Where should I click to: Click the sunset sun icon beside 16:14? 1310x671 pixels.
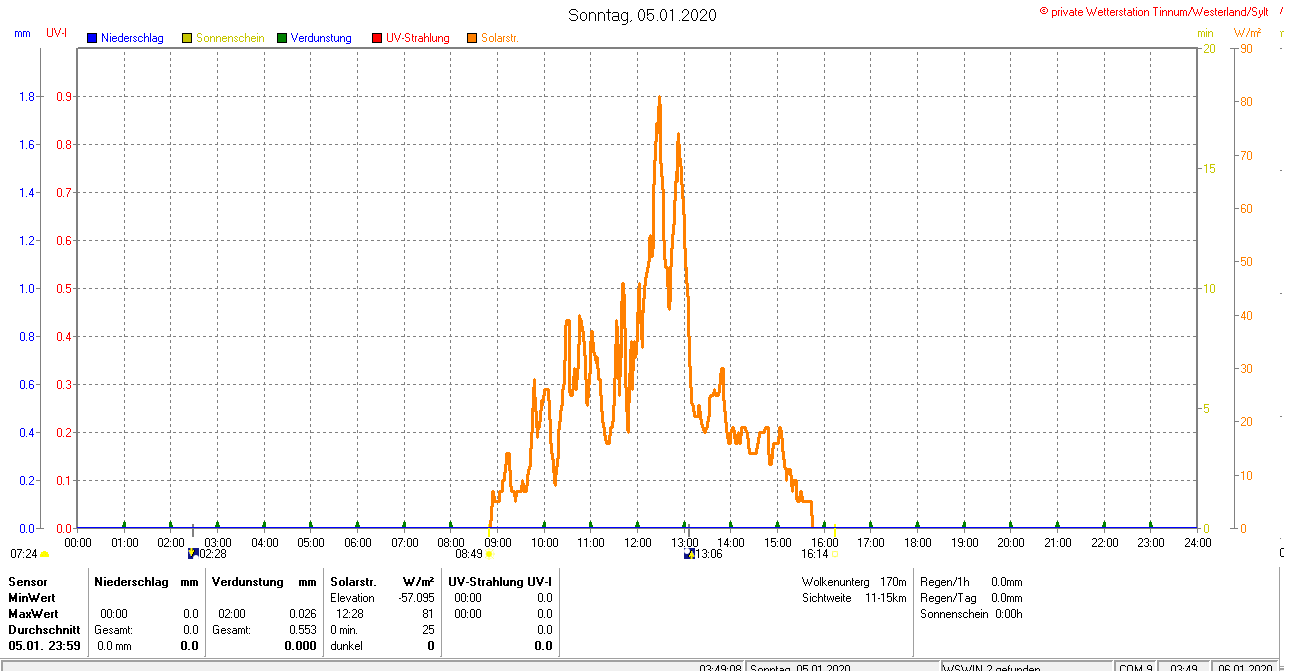point(834,554)
